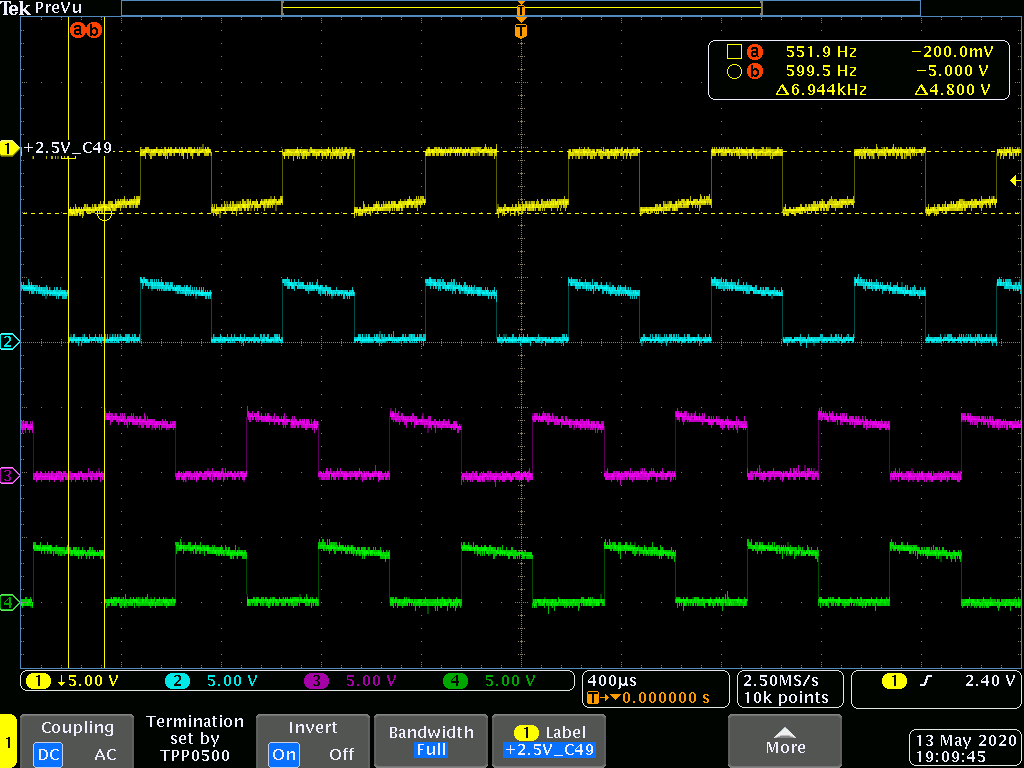Click trigger level arrow on right edge
1024x768 pixels.
tap(1014, 180)
